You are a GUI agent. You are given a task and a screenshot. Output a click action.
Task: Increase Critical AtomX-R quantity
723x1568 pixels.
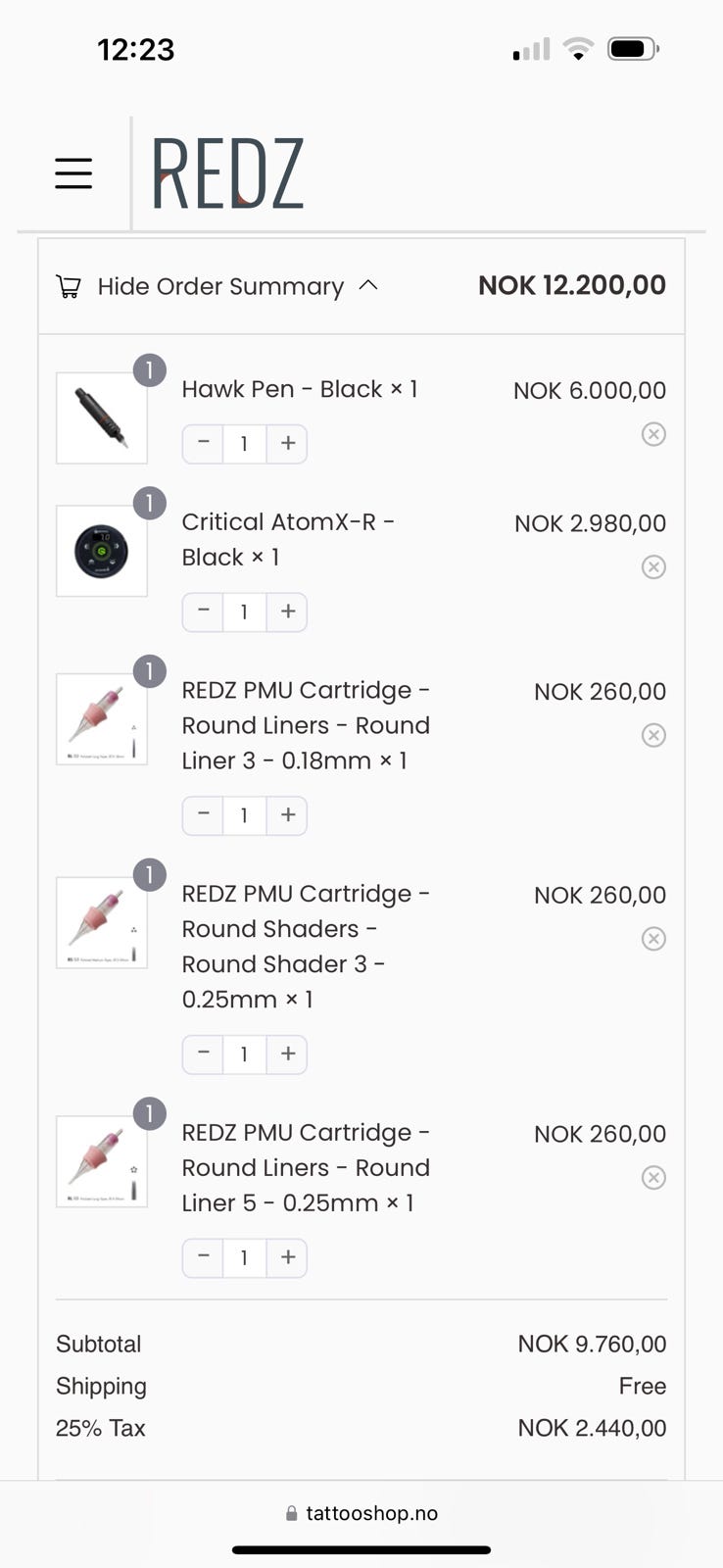point(288,612)
